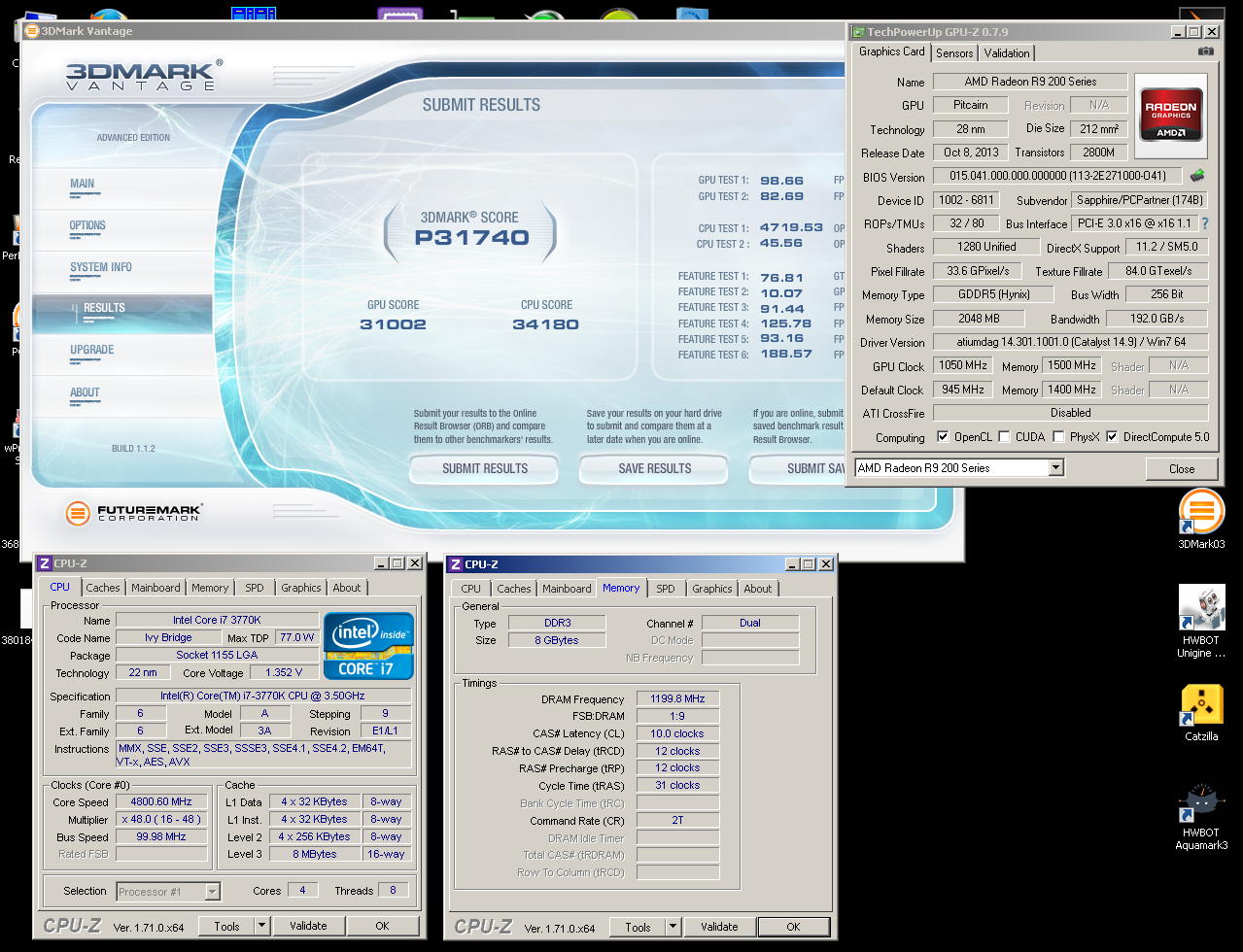1243x952 pixels.
Task: Click the Core Speed 4800.60 MHz field
Action: pyautogui.click(x=161, y=801)
